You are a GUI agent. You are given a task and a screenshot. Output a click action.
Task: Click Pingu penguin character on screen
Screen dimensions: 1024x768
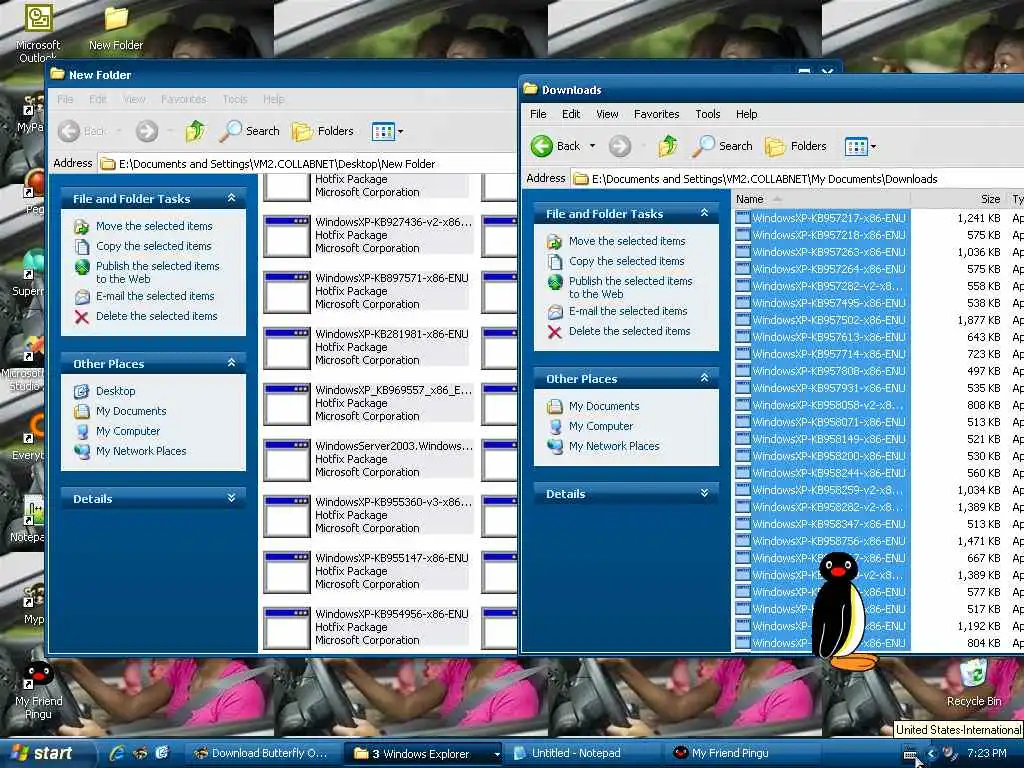tap(840, 612)
